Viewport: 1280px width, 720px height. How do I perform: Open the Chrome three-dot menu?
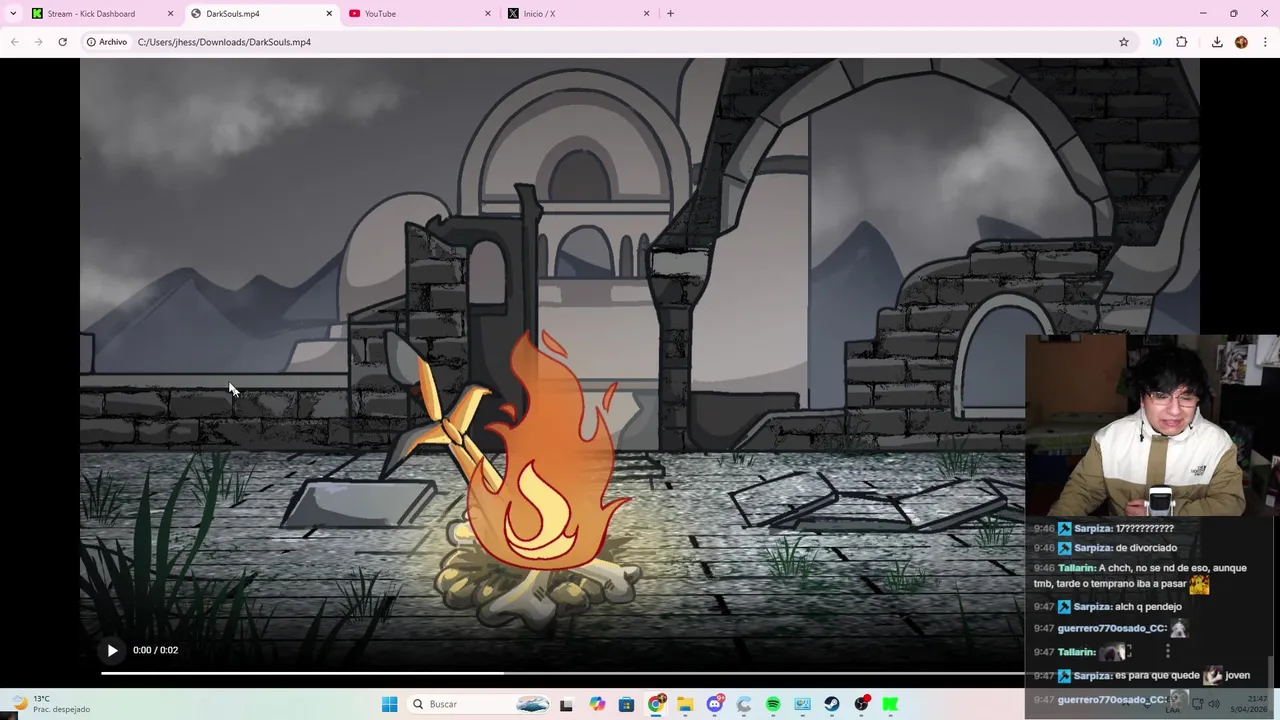point(1265,42)
